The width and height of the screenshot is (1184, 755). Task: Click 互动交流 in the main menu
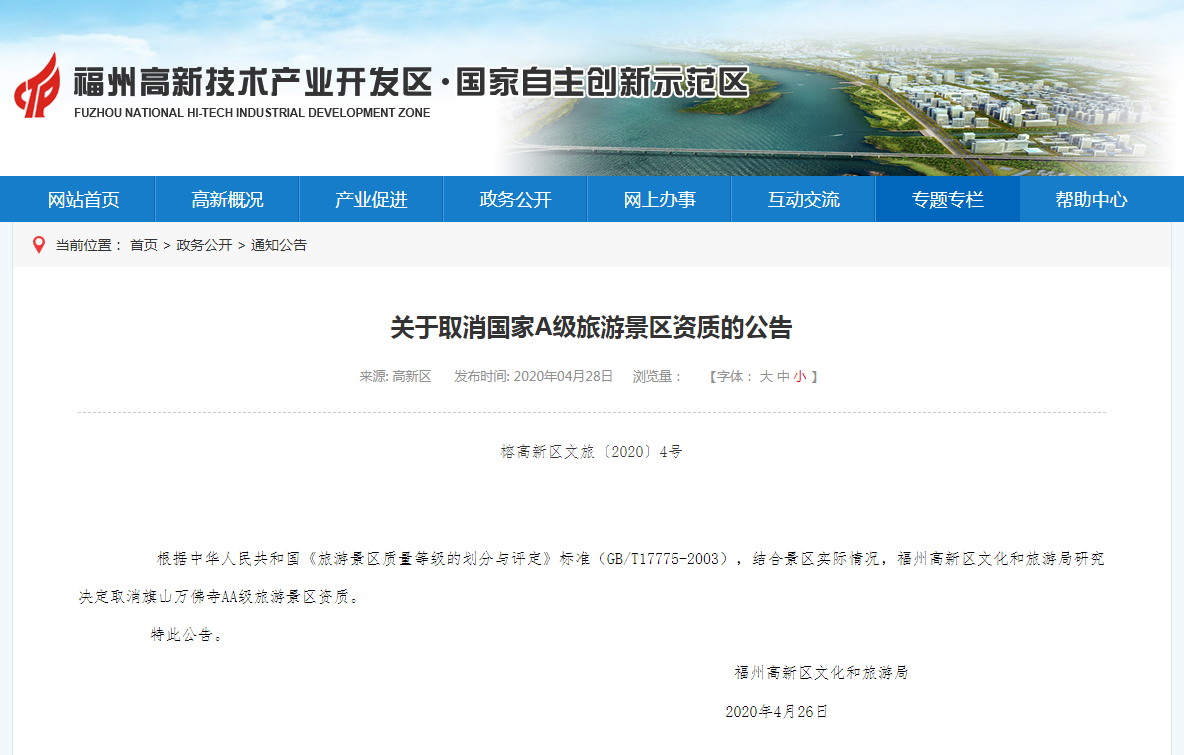click(x=804, y=199)
